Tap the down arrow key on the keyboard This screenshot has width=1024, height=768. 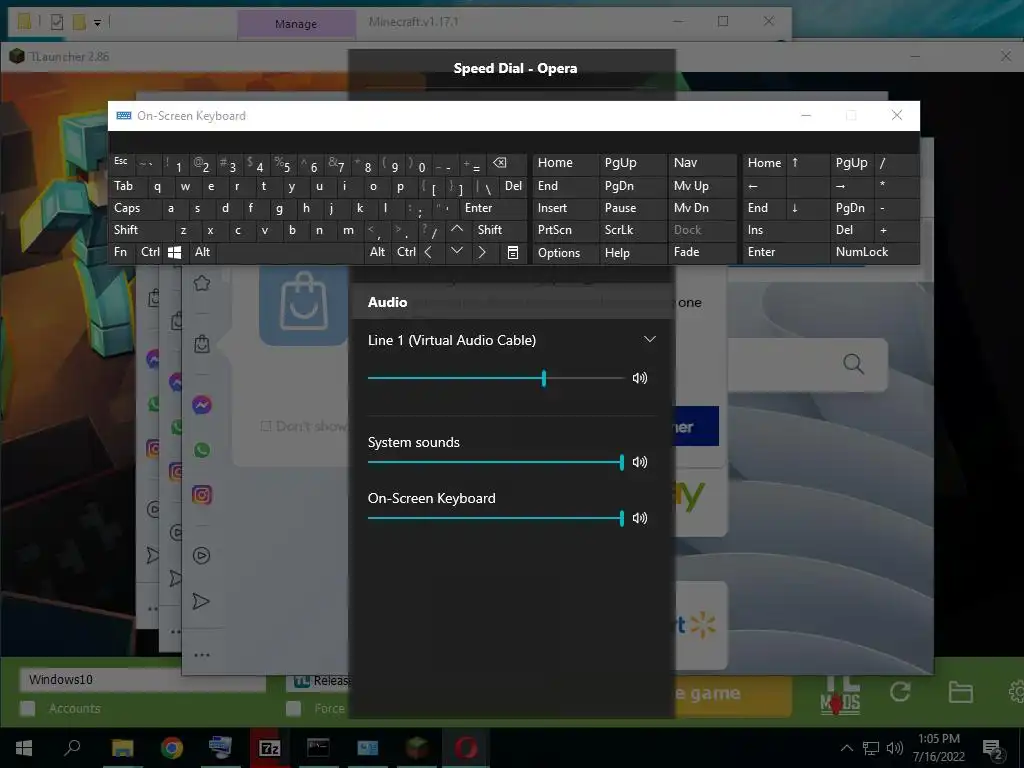pyautogui.click(x=457, y=251)
